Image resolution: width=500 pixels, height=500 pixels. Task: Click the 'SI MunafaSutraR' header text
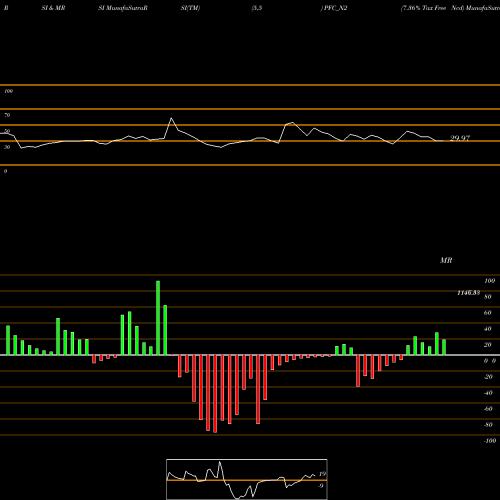coord(123,8)
